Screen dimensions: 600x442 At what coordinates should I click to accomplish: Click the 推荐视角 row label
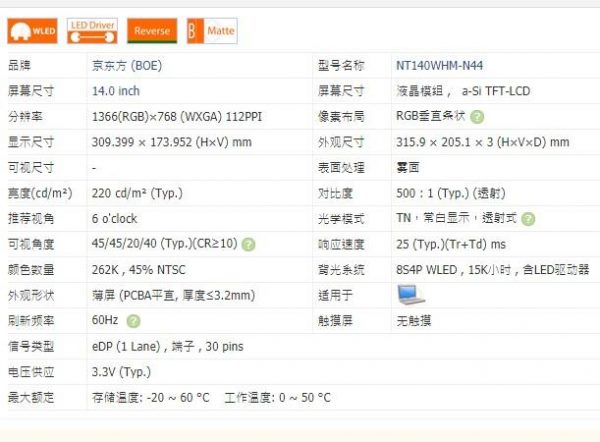coord(31,219)
